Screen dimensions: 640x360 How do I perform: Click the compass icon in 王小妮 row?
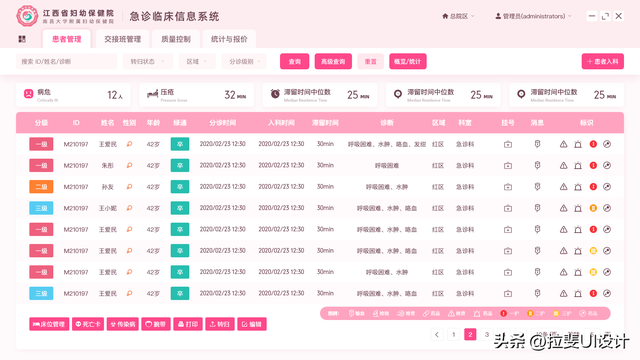click(x=607, y=208)
